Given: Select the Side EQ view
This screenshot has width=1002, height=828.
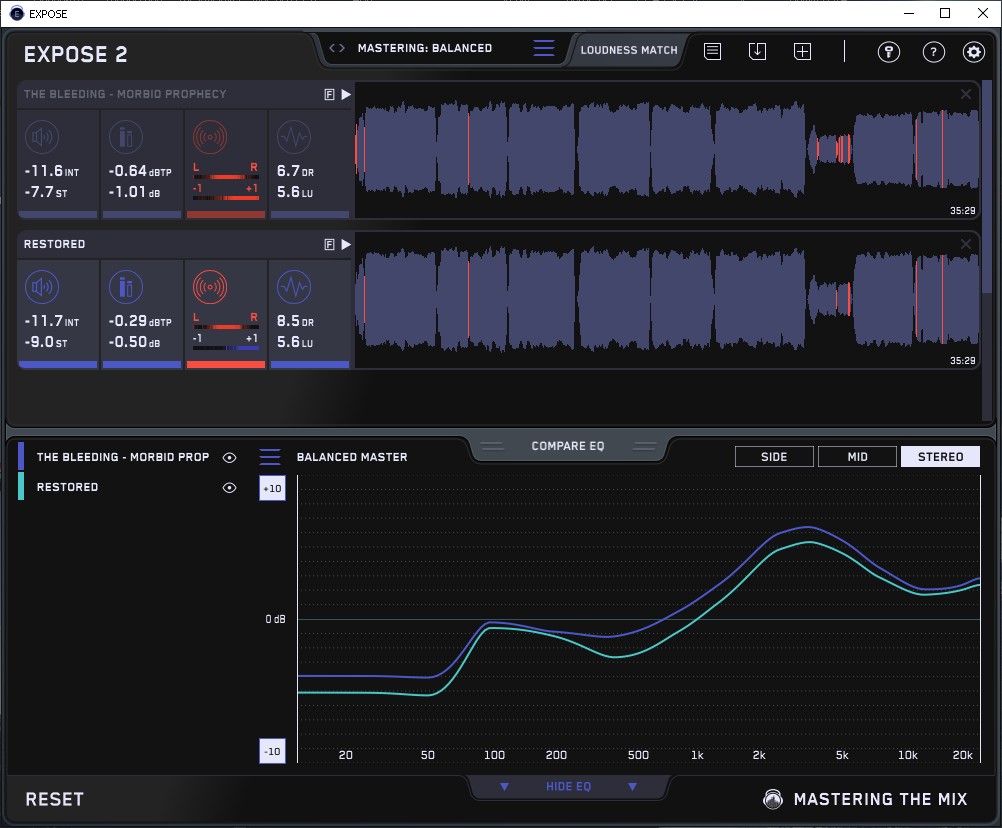Looking at the screenshot, I should [774, 457].
